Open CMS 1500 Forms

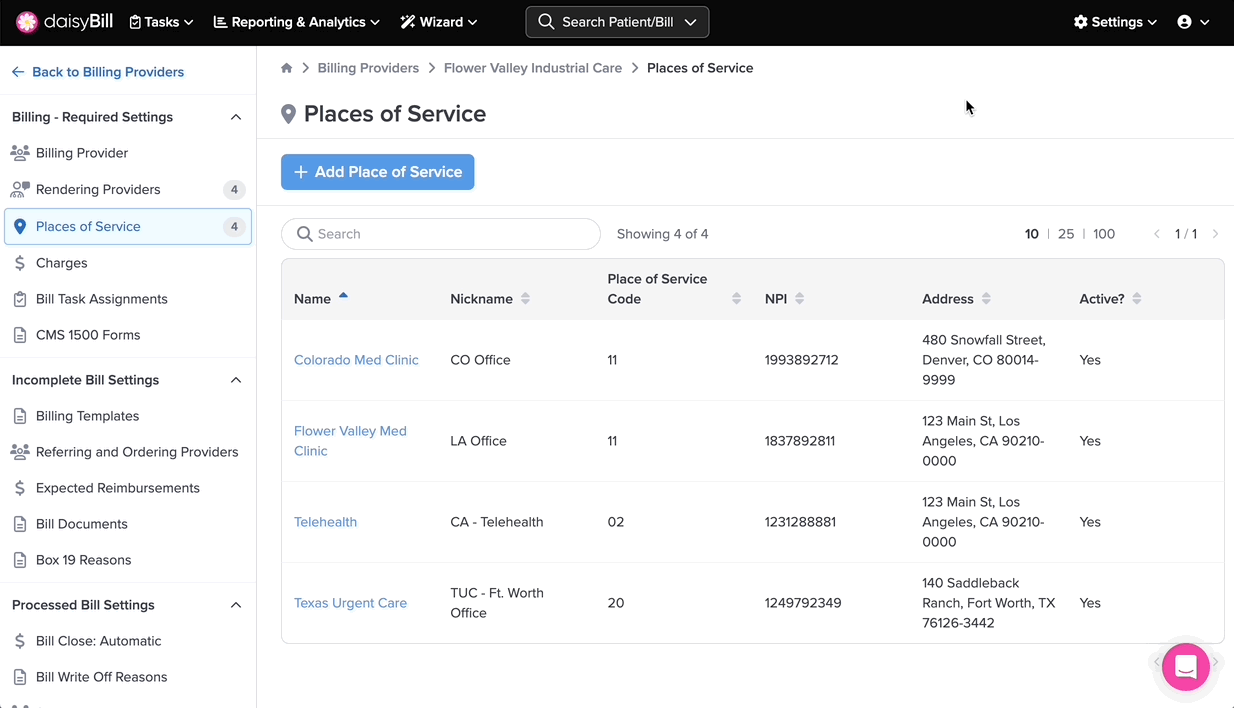pyautogui.click(x=128, y=335)
